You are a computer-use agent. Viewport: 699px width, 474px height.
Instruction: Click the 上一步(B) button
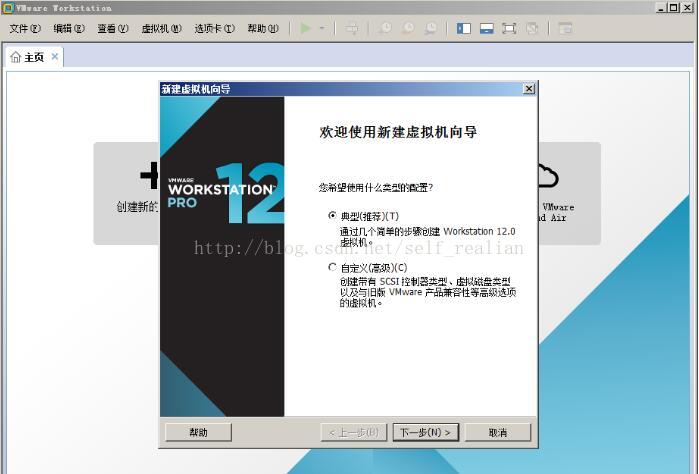click(354, 432)
